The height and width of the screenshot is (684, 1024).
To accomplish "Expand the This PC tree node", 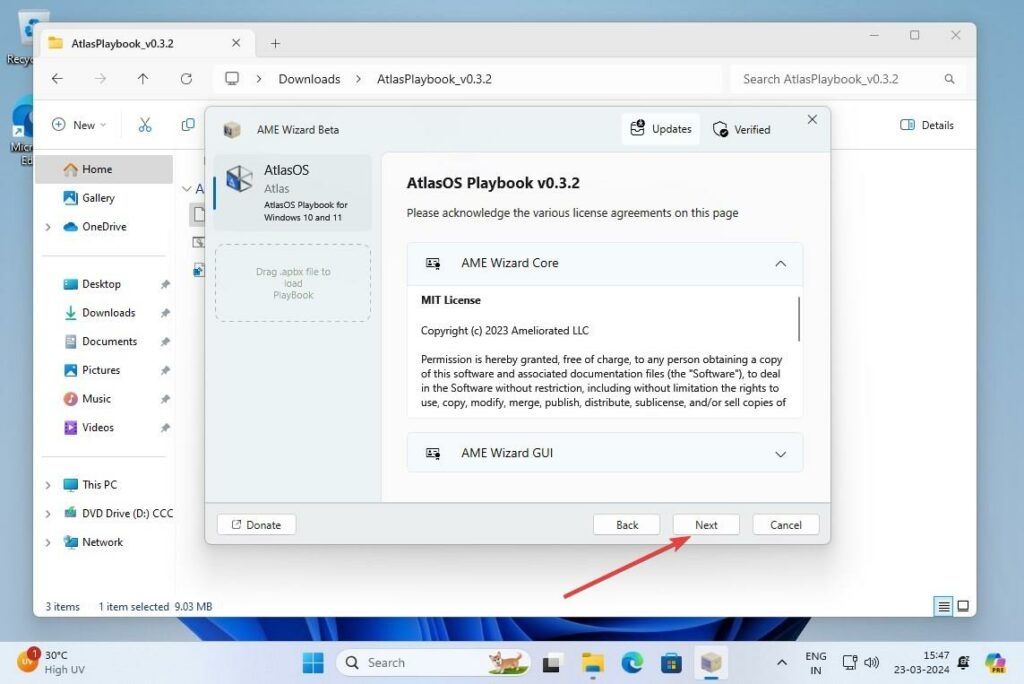I will tap(47, 485).
